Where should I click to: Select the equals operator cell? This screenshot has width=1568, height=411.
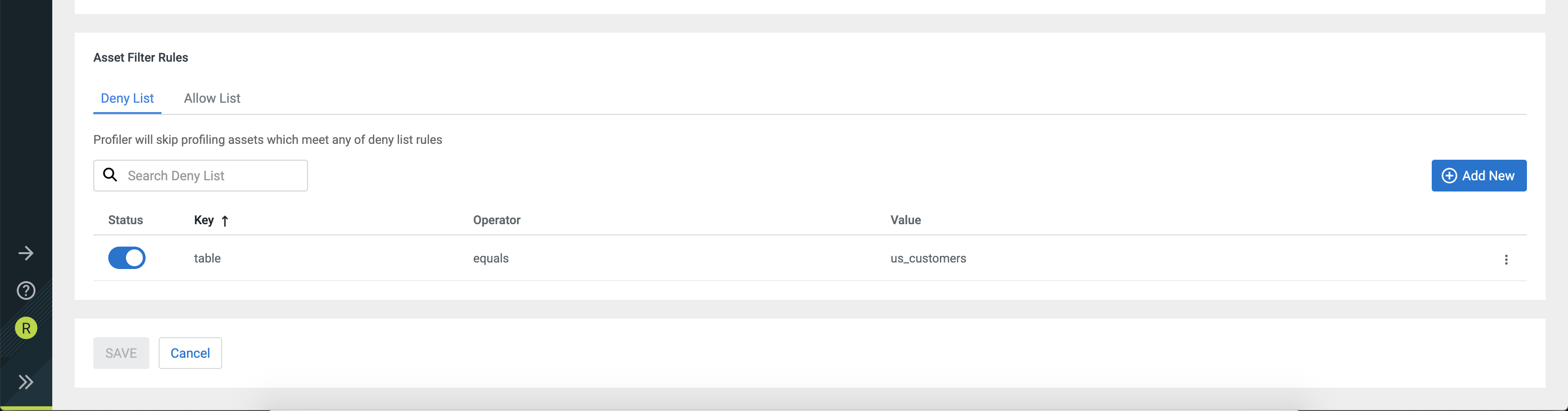click(490, 258)
